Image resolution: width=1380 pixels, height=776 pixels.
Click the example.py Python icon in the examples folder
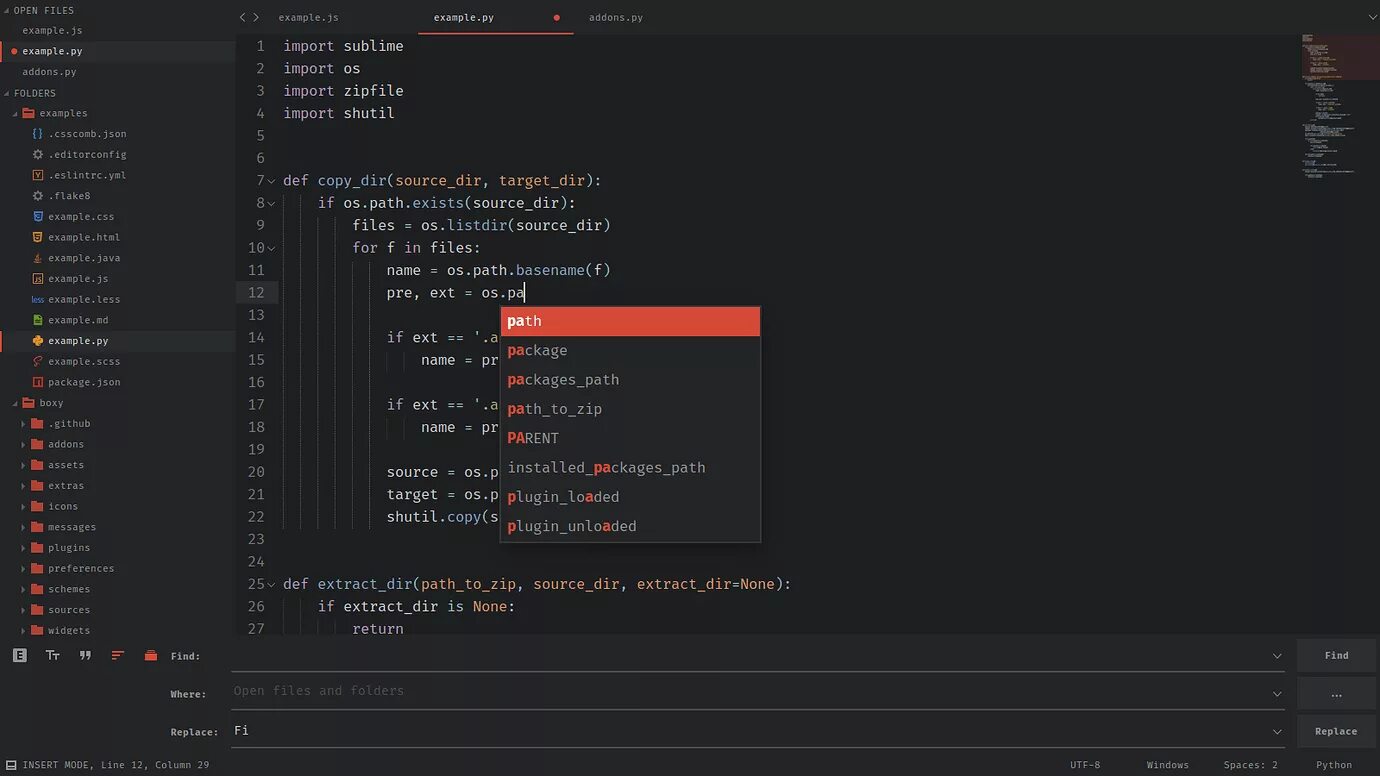(x=37, y=340)
